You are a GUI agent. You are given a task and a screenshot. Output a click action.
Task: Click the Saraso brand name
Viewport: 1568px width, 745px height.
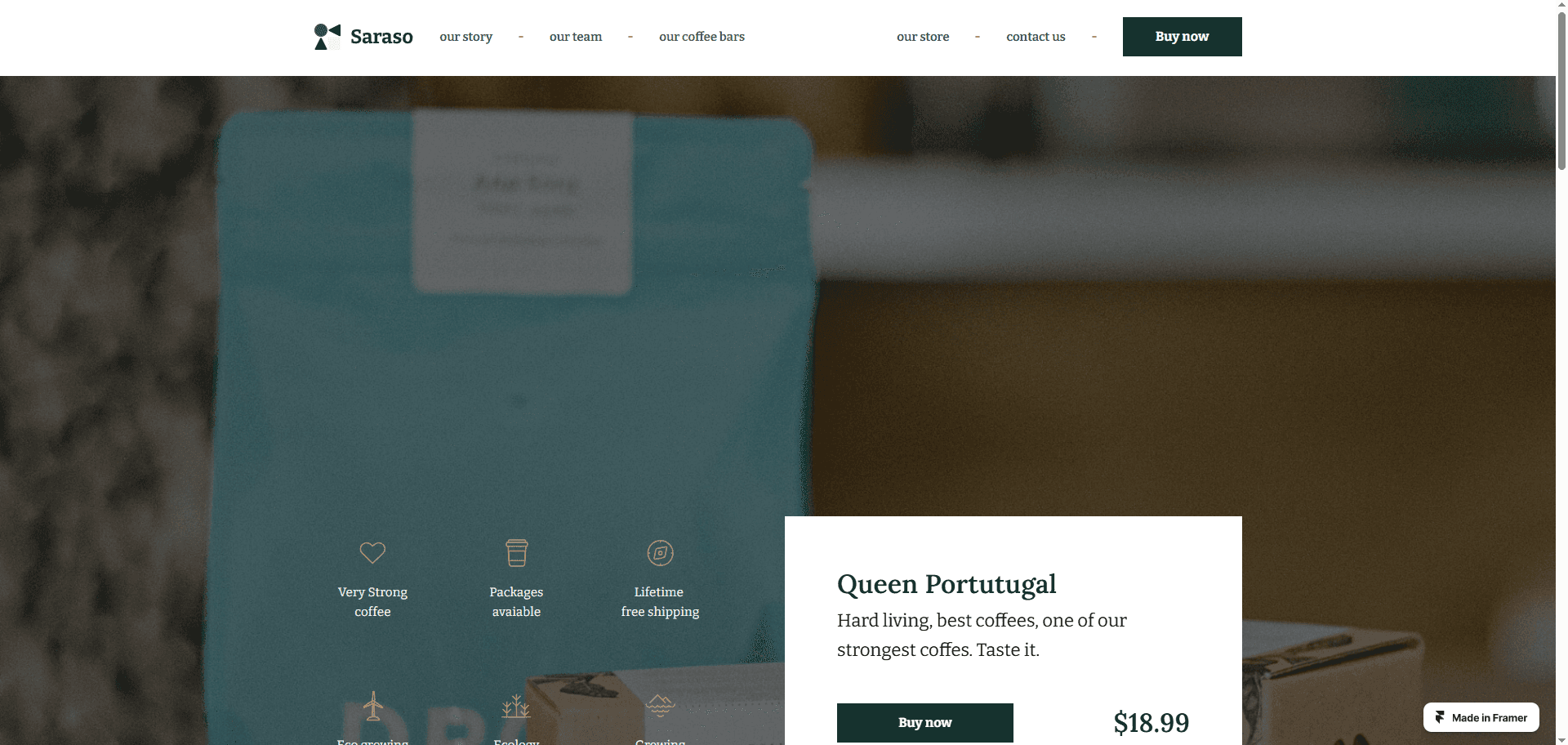pos(381,37)
